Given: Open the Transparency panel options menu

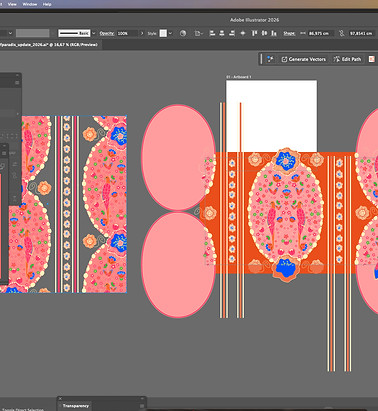Looking at the screenshot, I should [142, 406].
